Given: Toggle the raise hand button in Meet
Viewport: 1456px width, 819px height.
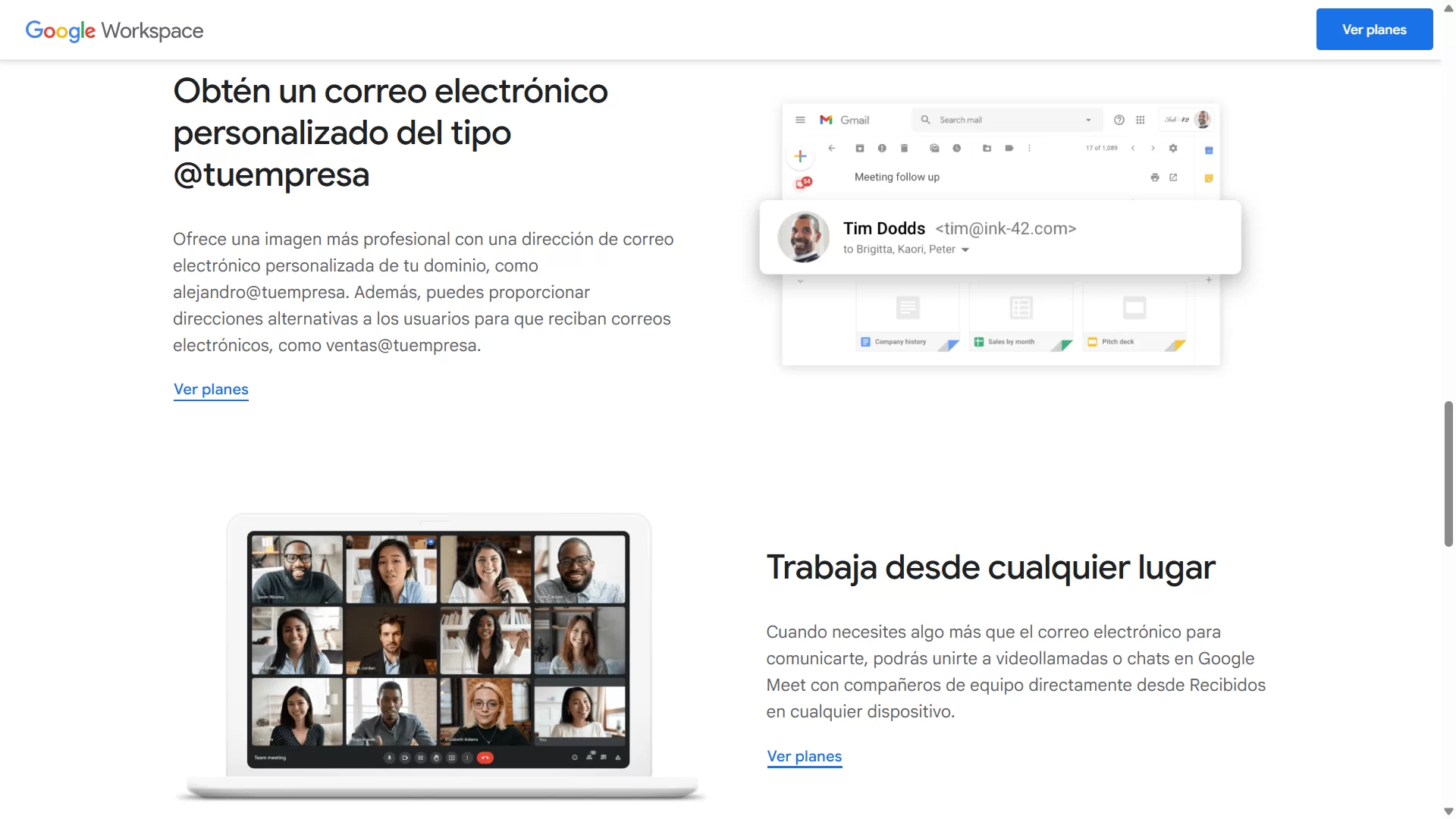Looking at the screenshot, I should coord(436,758).
